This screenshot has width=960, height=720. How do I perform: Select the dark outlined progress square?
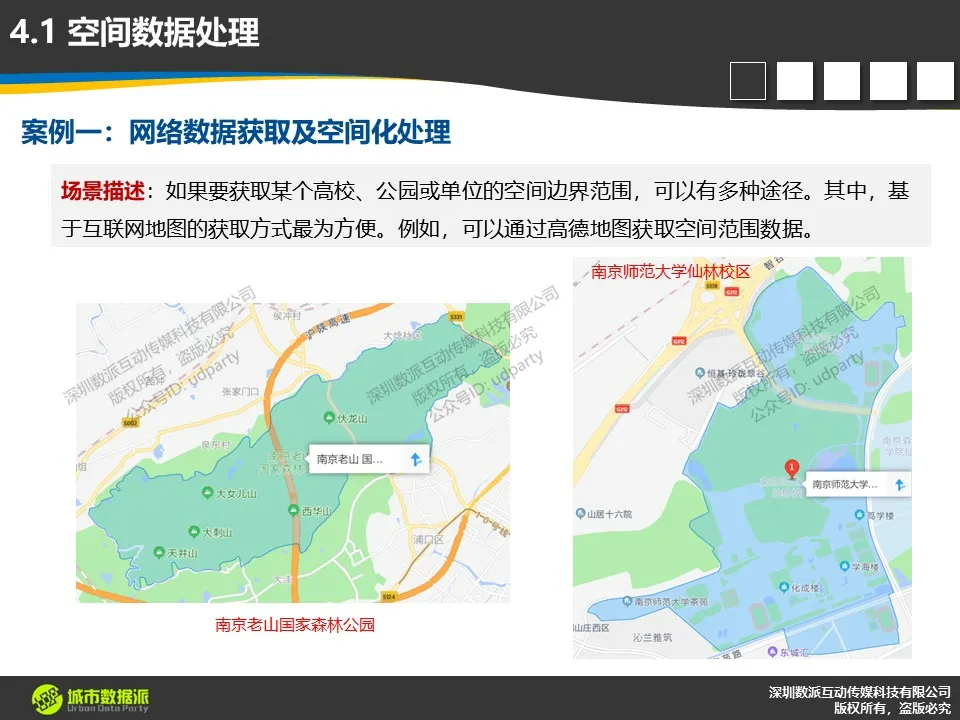point(748,81)
